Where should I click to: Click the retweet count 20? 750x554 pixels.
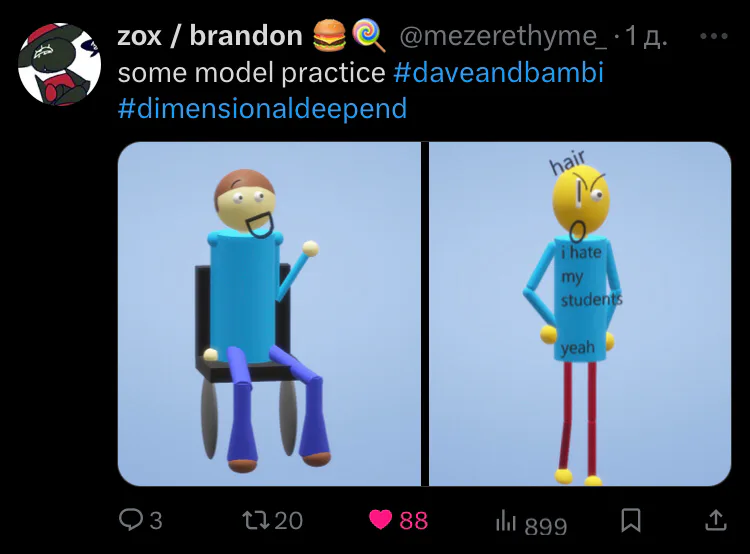click(x=288, y=521)
